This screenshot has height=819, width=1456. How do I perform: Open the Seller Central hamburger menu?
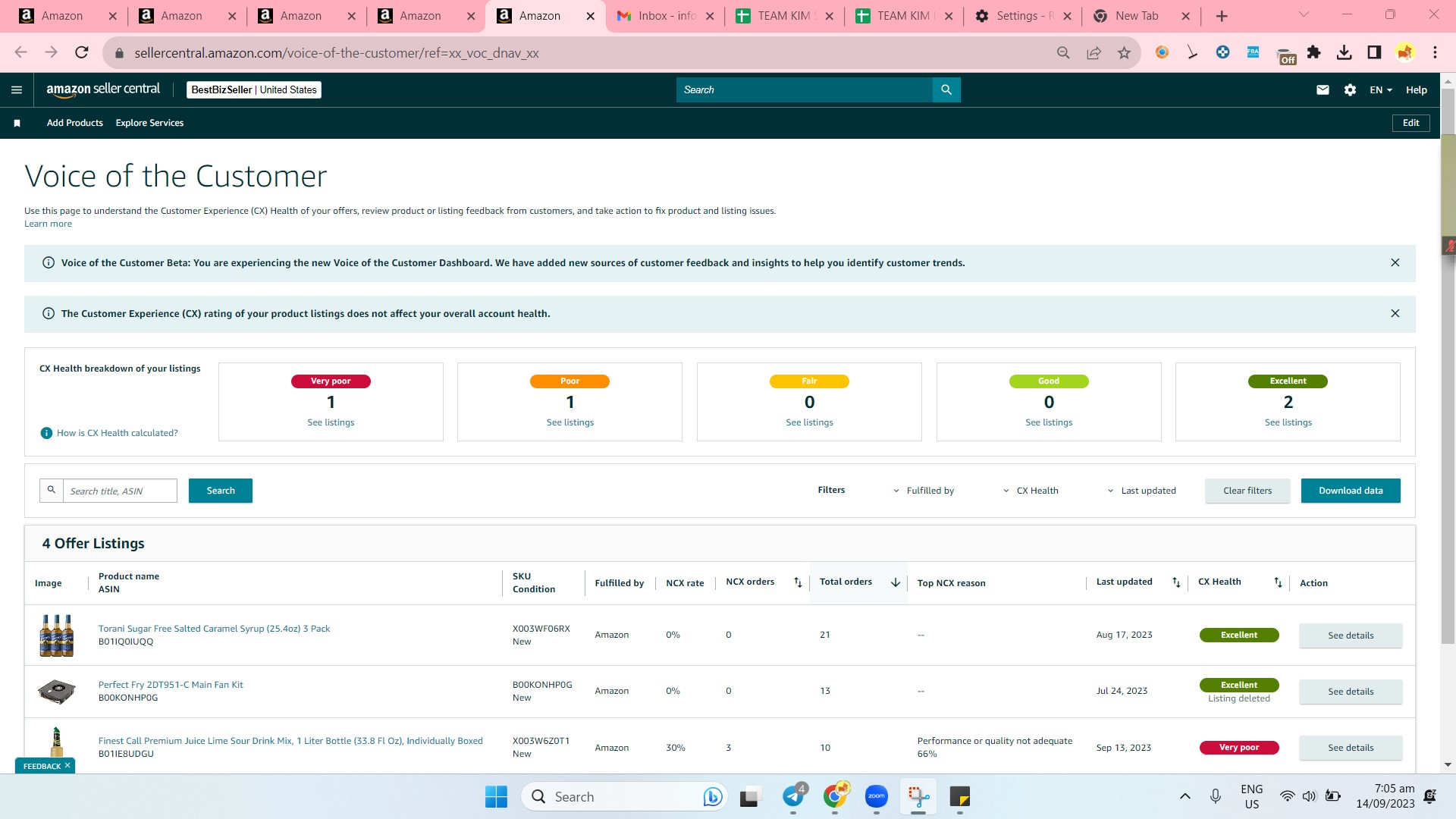(x=17, y=89)
